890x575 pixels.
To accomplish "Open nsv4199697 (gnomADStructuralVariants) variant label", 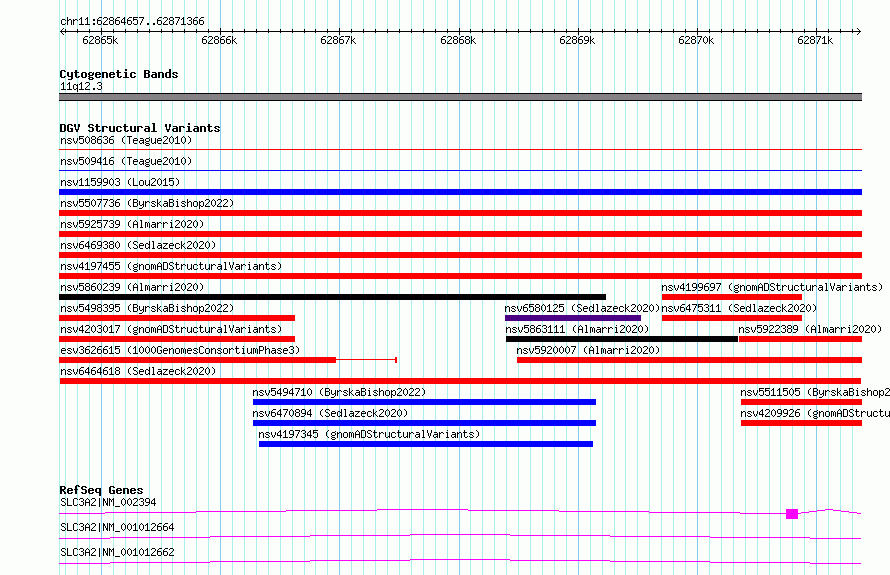I will pyautogui.click(x=772, y=287).
